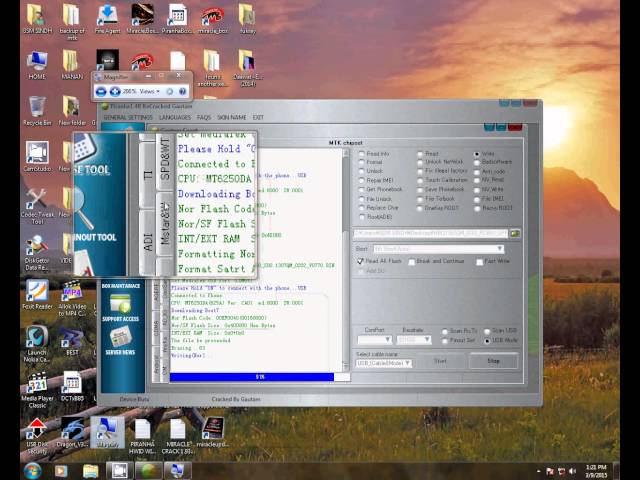Click the Stop button

(493, 361)
